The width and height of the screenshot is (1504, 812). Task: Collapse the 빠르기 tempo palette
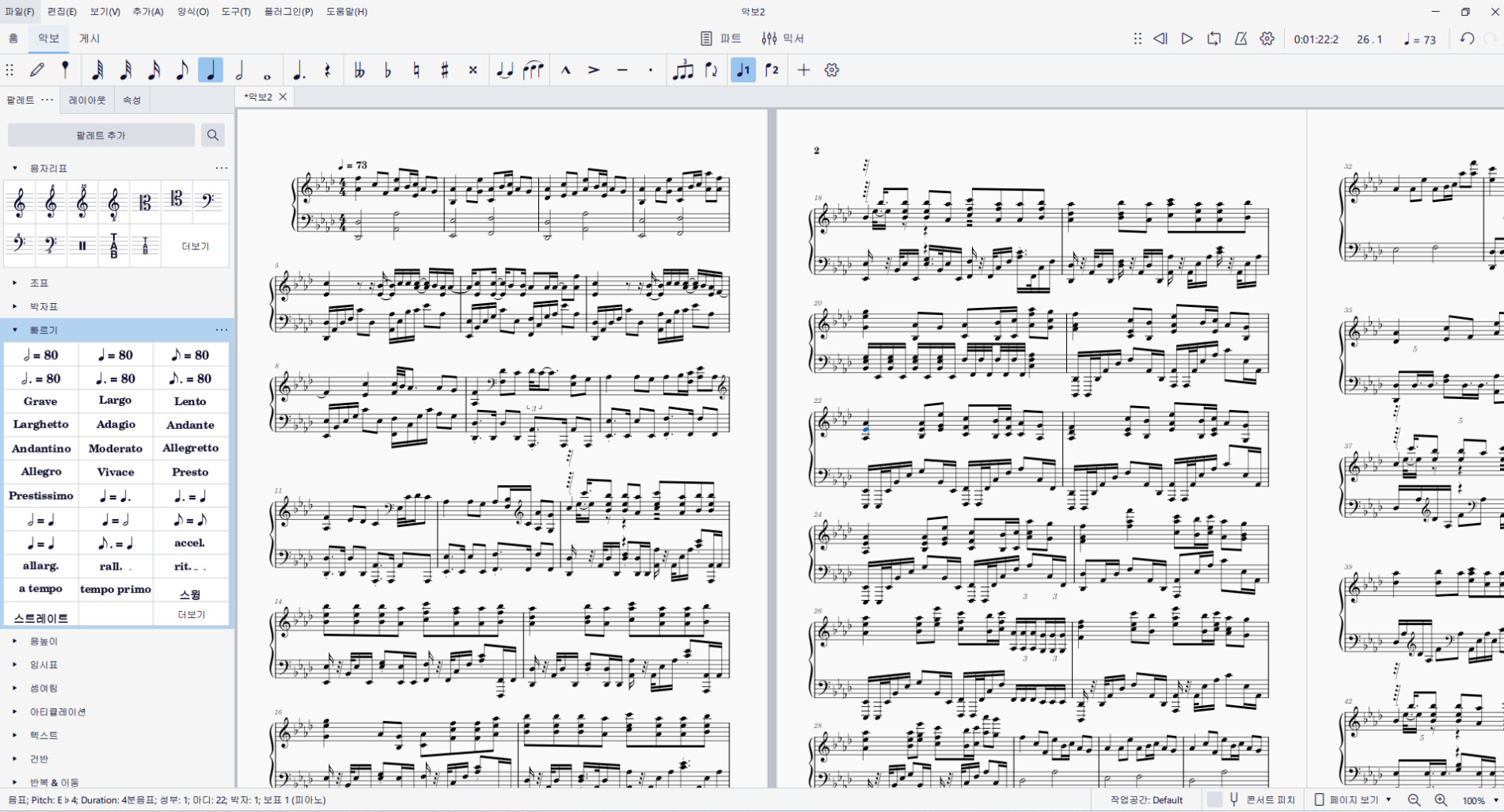(x=15, y=330)
